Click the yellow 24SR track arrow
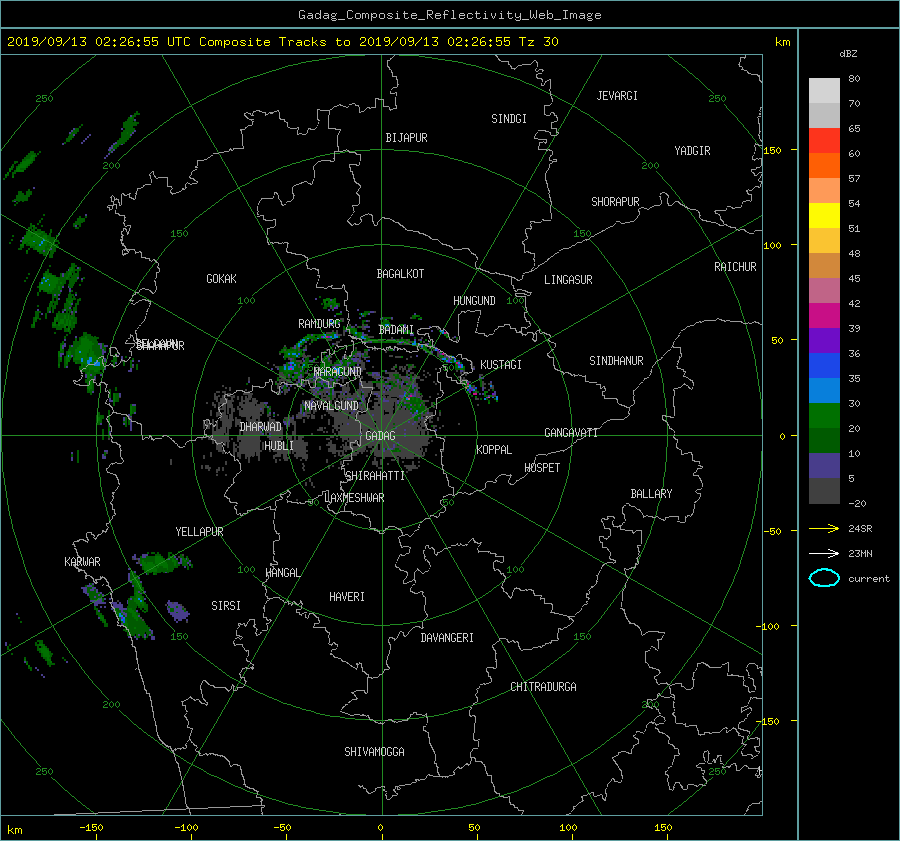Viewport: 900px width, 841px height. 824,528
